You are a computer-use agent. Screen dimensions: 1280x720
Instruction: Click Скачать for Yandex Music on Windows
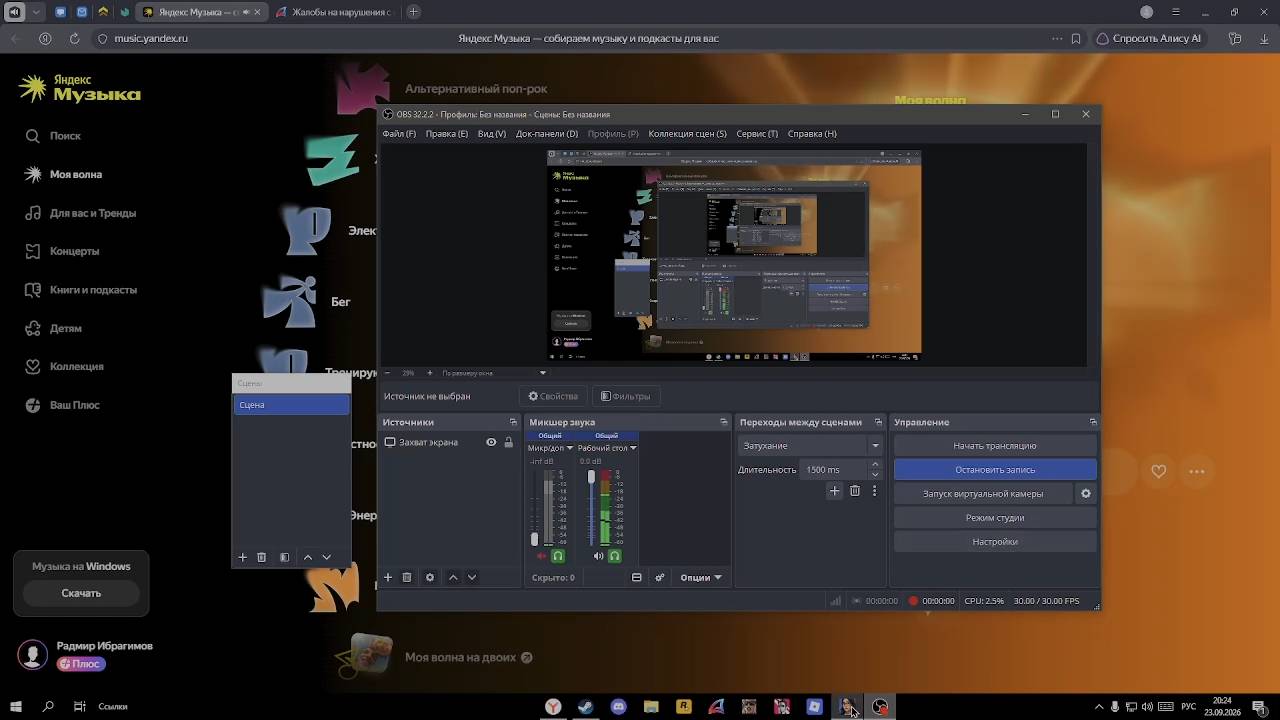click(81, 593)
